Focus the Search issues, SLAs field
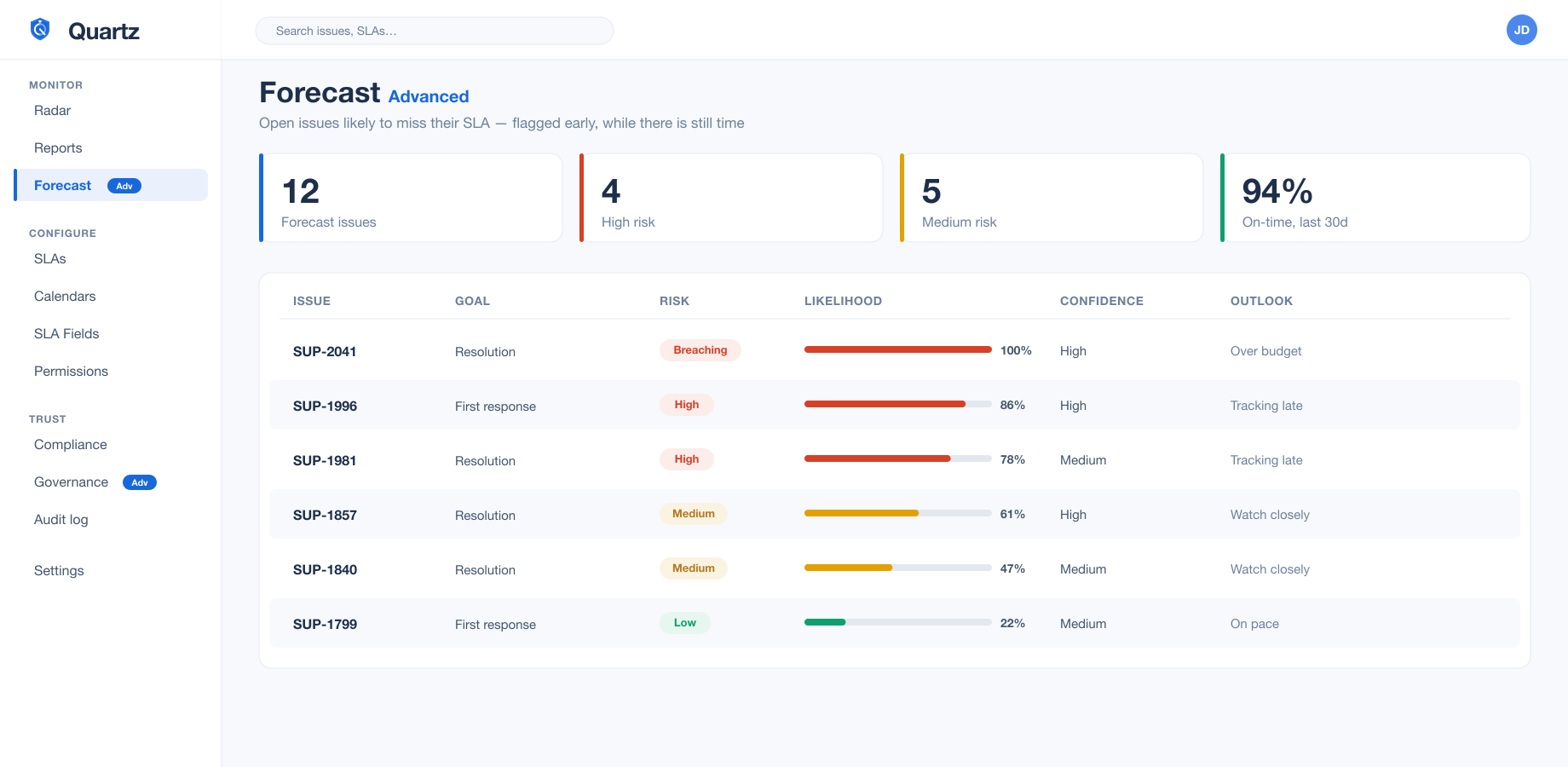Screen dimensions: 1568x767 [x=435, y=31]
